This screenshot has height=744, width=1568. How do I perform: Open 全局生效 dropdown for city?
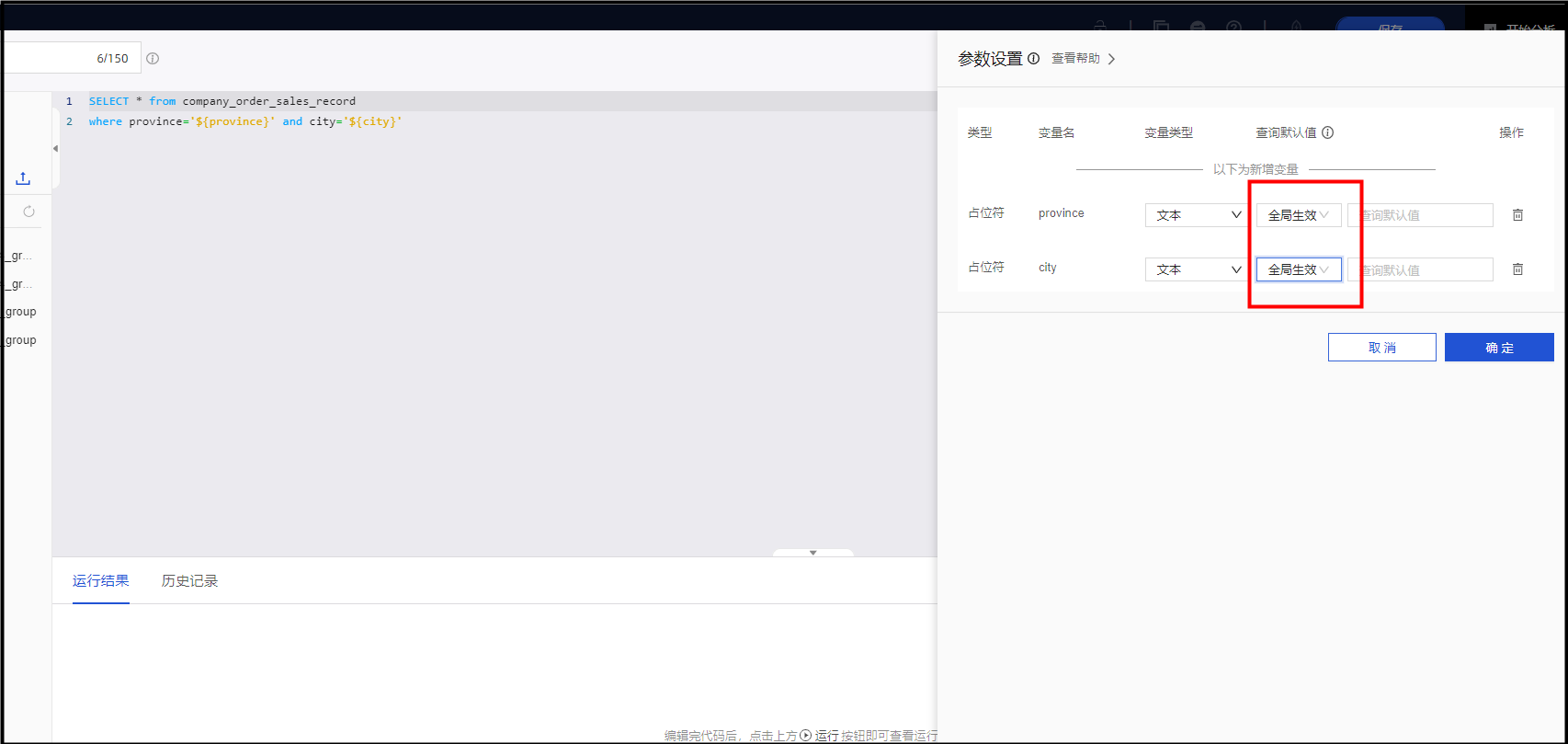(x=1298, y=269)
